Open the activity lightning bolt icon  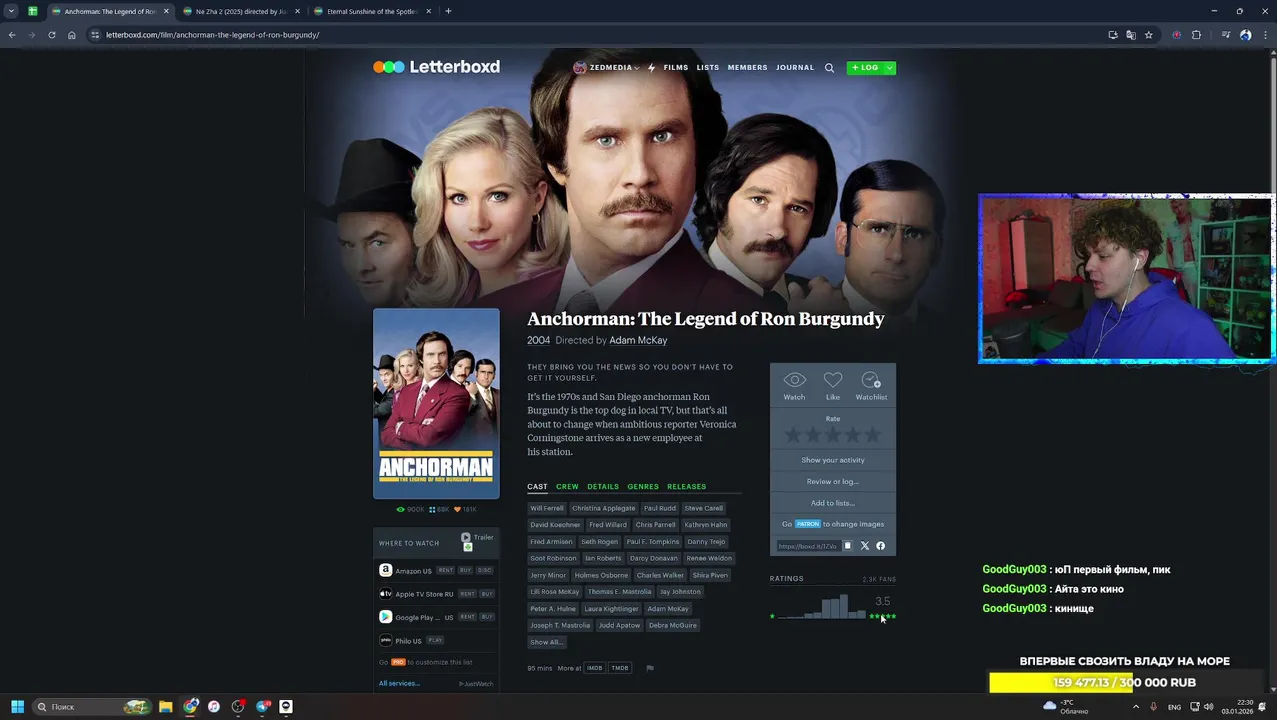click(x=651, y=68)
